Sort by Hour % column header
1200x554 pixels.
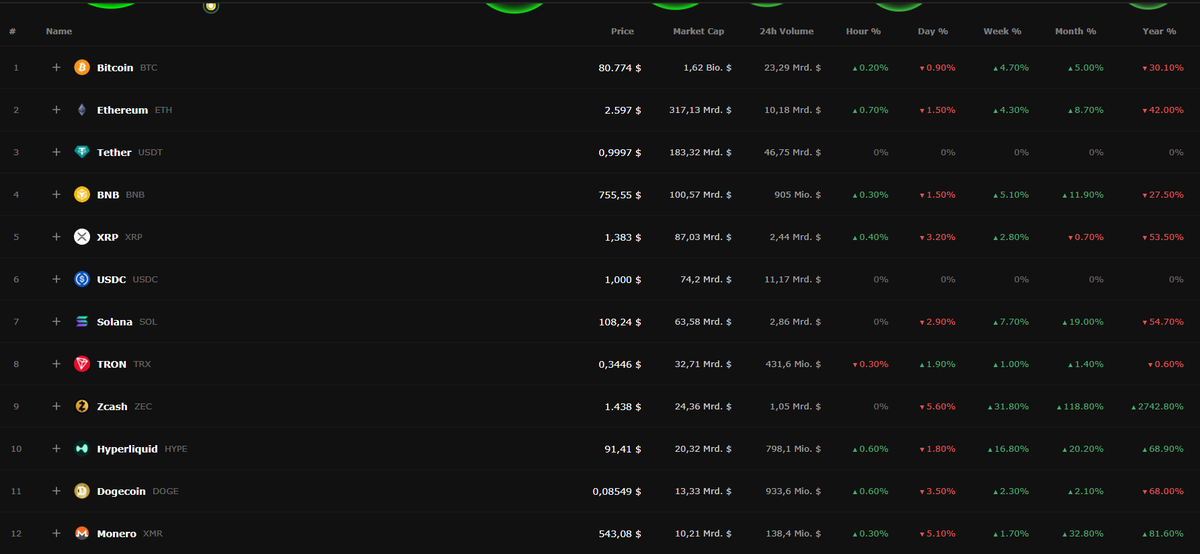pos(863,31)
